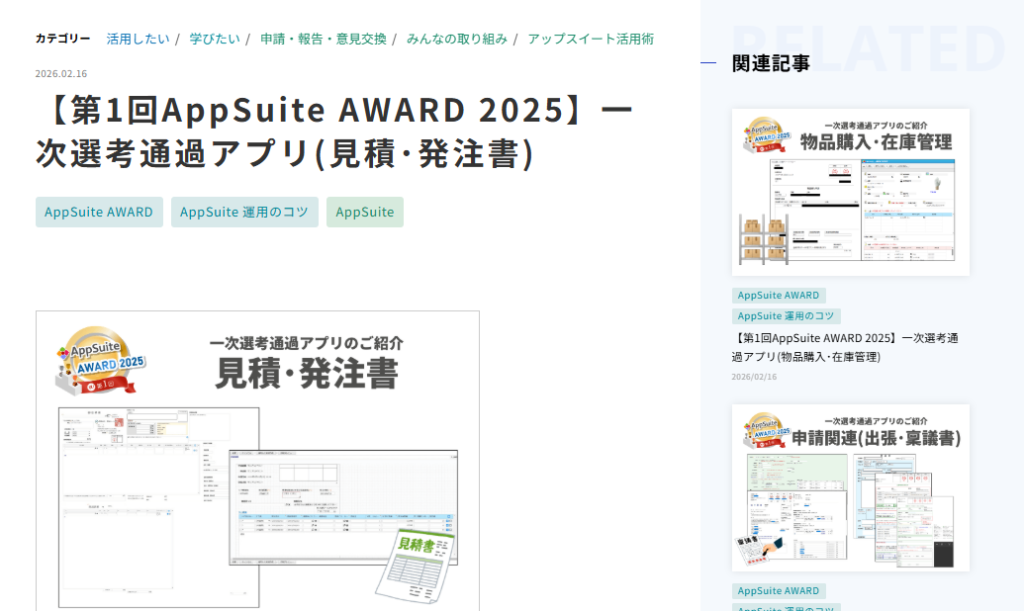The height and width of the screenshot is (611, 1024).
Task: Click the AppSuite 運用のコツ tag under the headline
Action: pos(245,212)
